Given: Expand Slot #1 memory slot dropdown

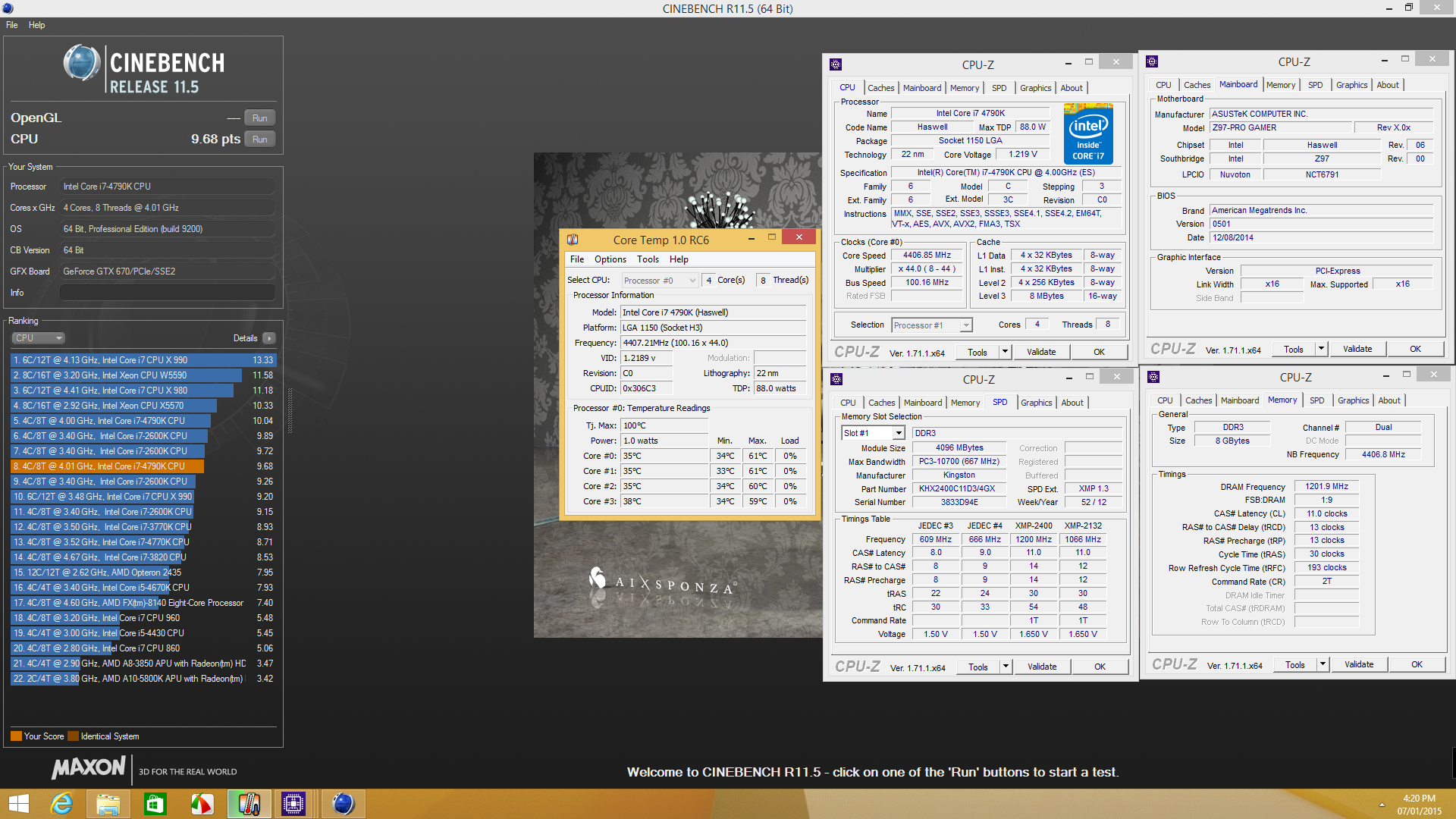Looking at the screenshot, I should (x=873, y=433).
